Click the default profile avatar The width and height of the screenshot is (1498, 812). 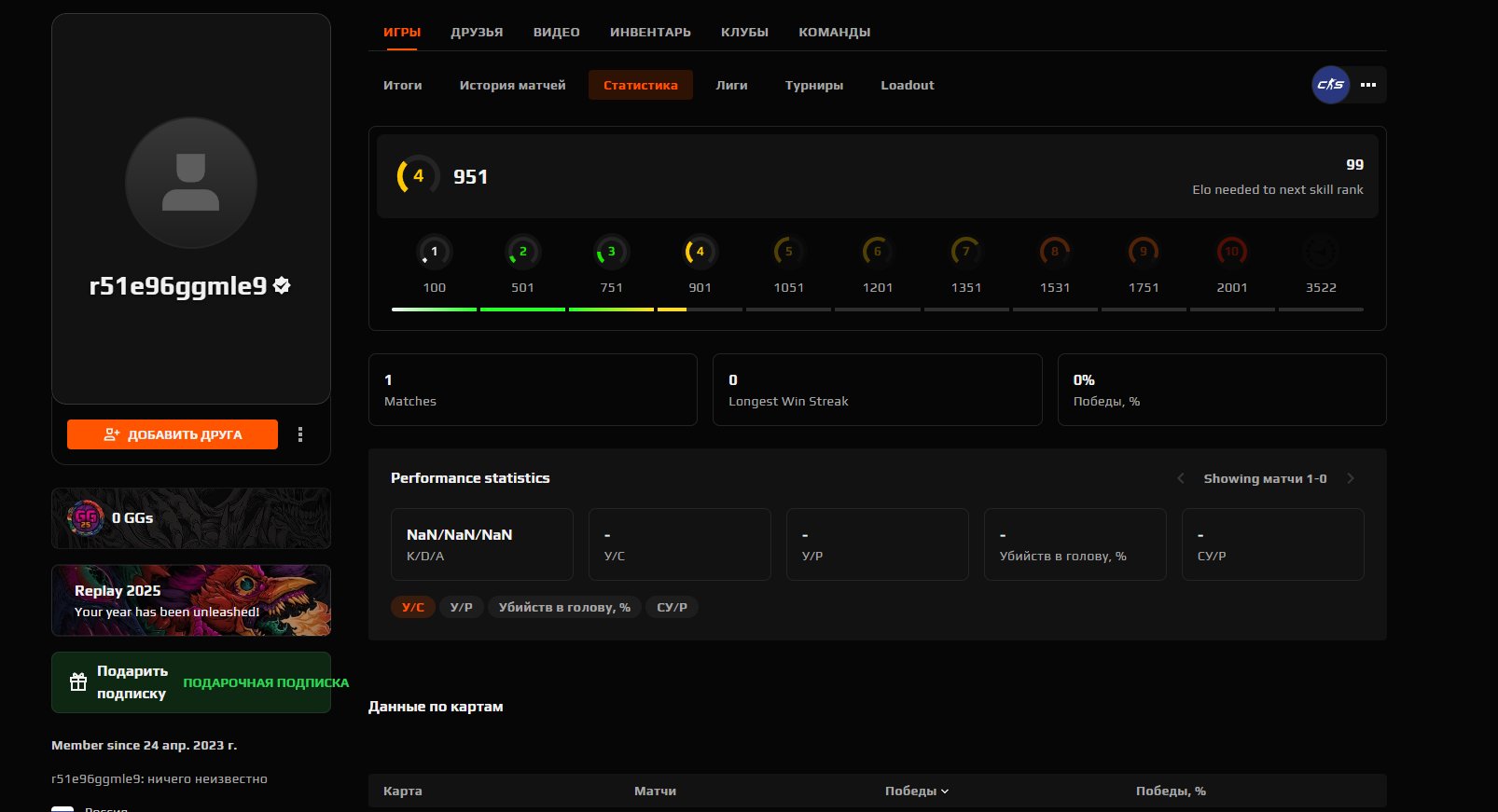tap(191, 183)
